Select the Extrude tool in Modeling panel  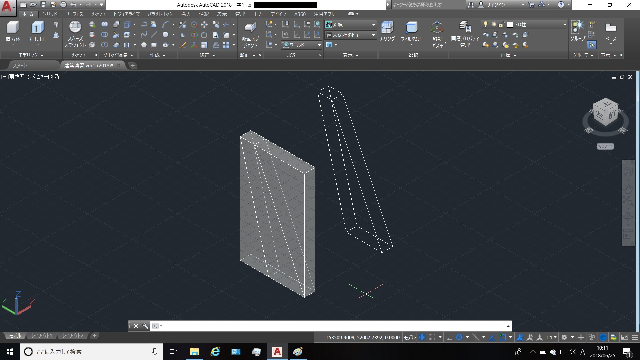pos(38,28)
